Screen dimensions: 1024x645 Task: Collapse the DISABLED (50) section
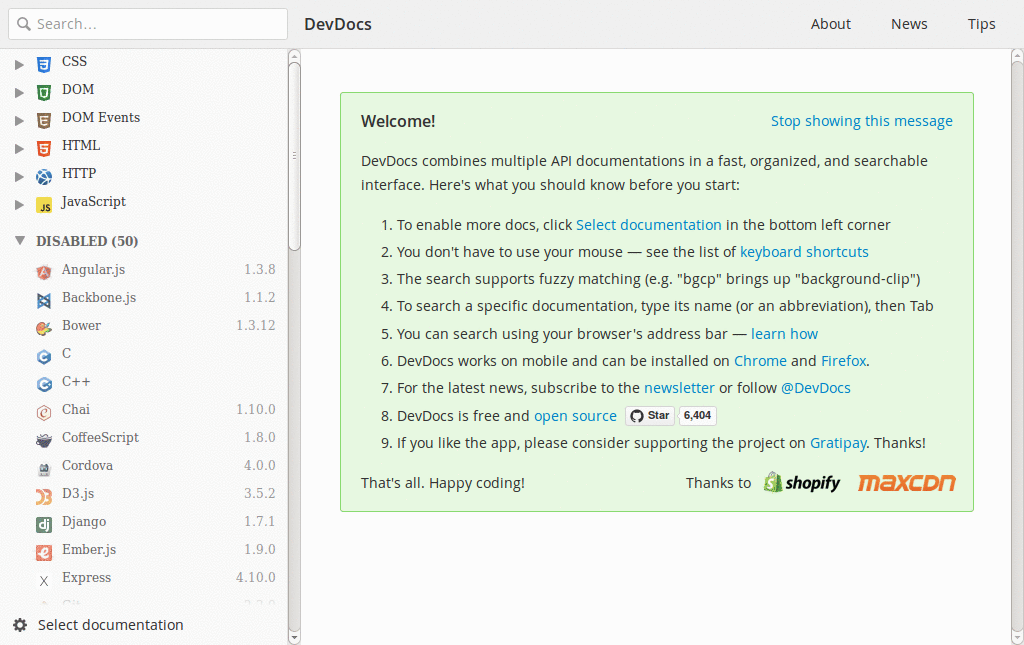[x=20, y=241]
